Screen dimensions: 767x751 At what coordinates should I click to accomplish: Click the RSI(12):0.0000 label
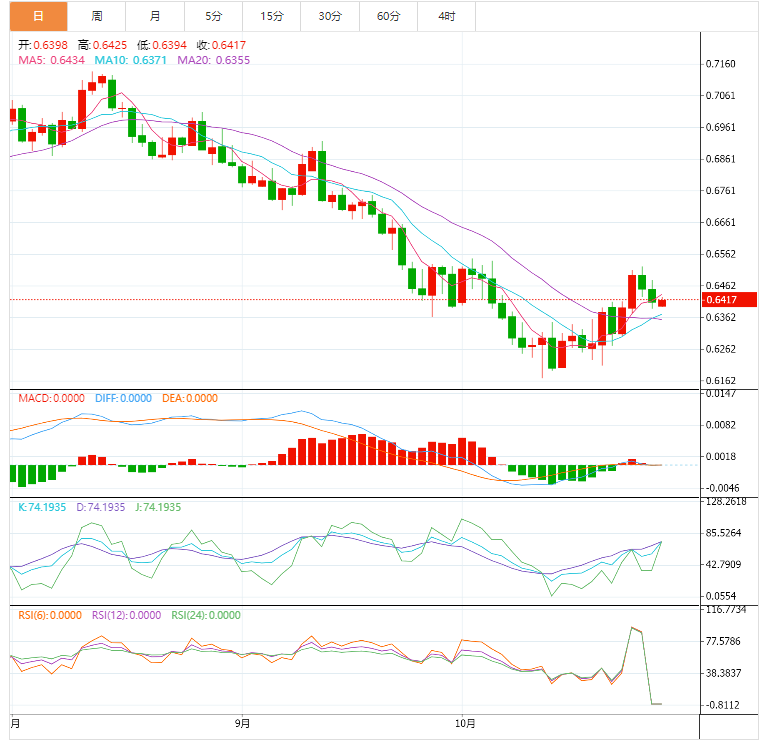126,615
